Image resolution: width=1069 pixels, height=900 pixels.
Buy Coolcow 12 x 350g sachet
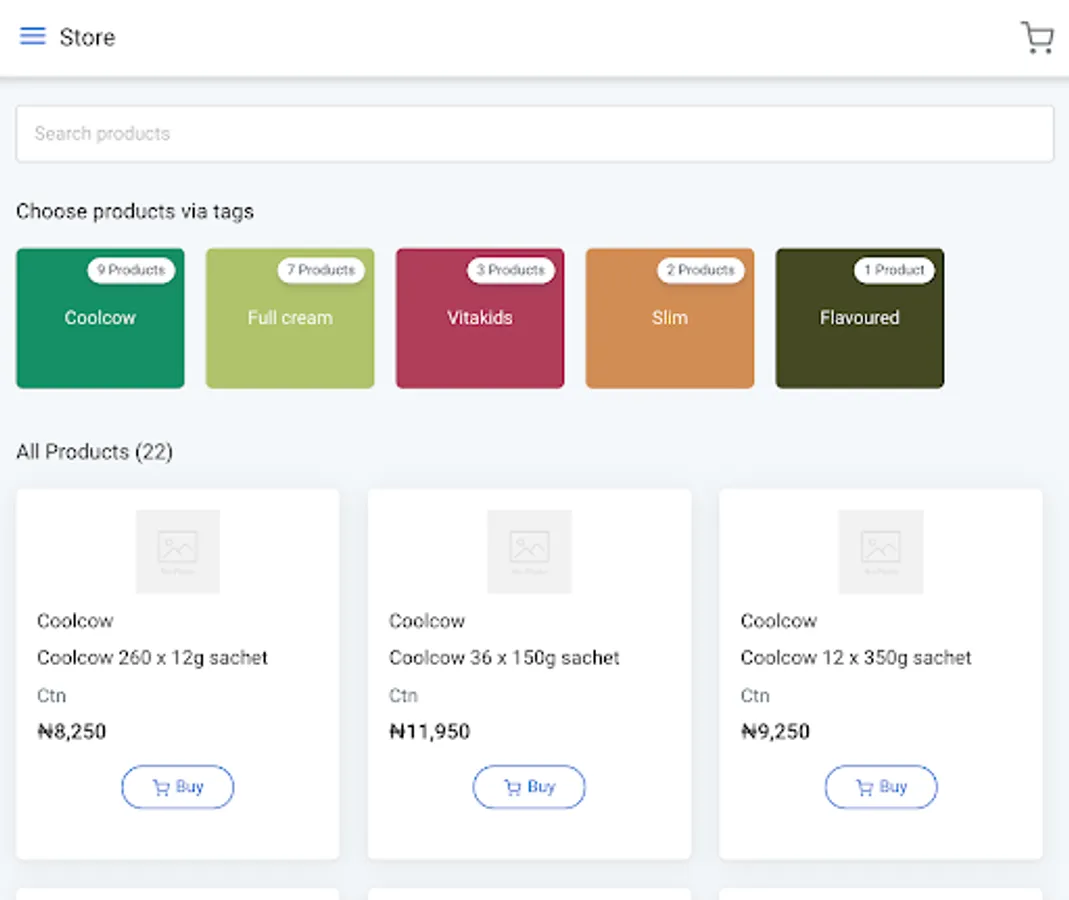click(881, 787)
